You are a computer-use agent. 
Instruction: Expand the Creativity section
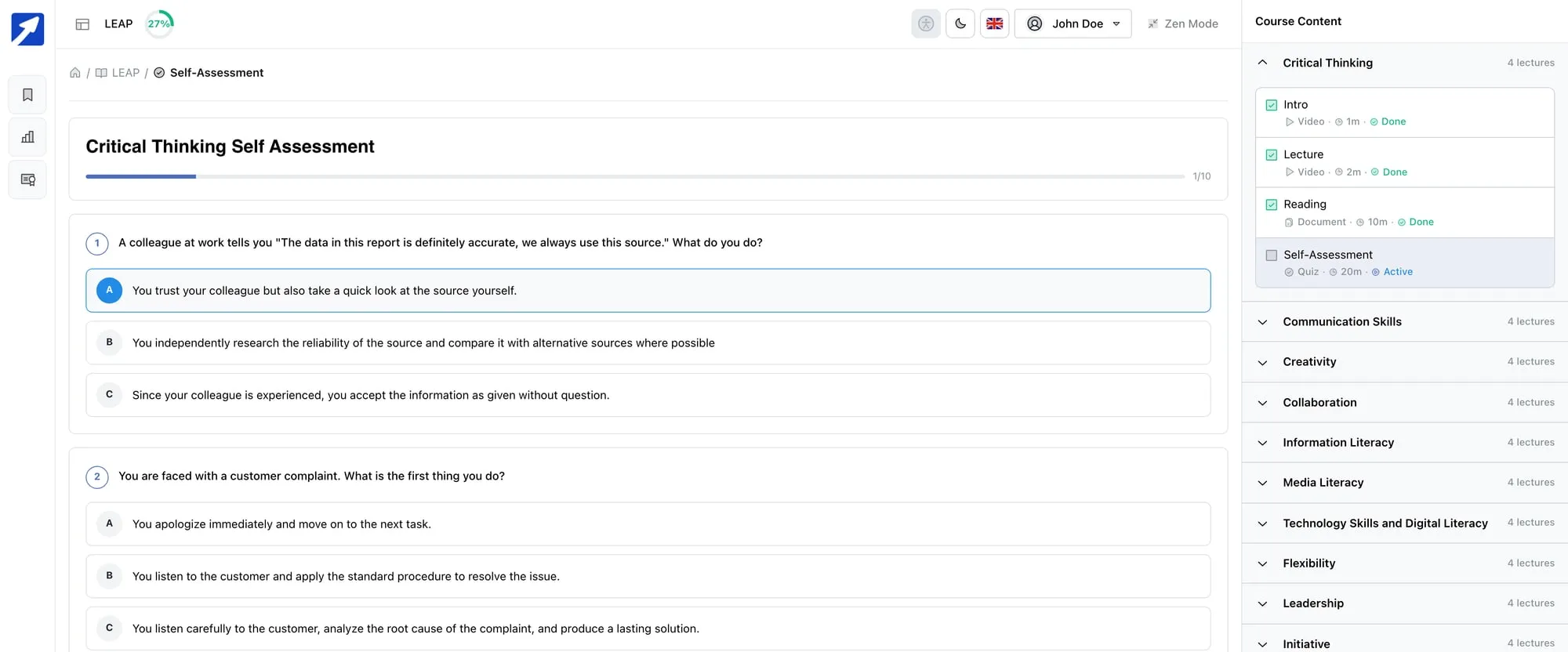(x=1405, y=362)
